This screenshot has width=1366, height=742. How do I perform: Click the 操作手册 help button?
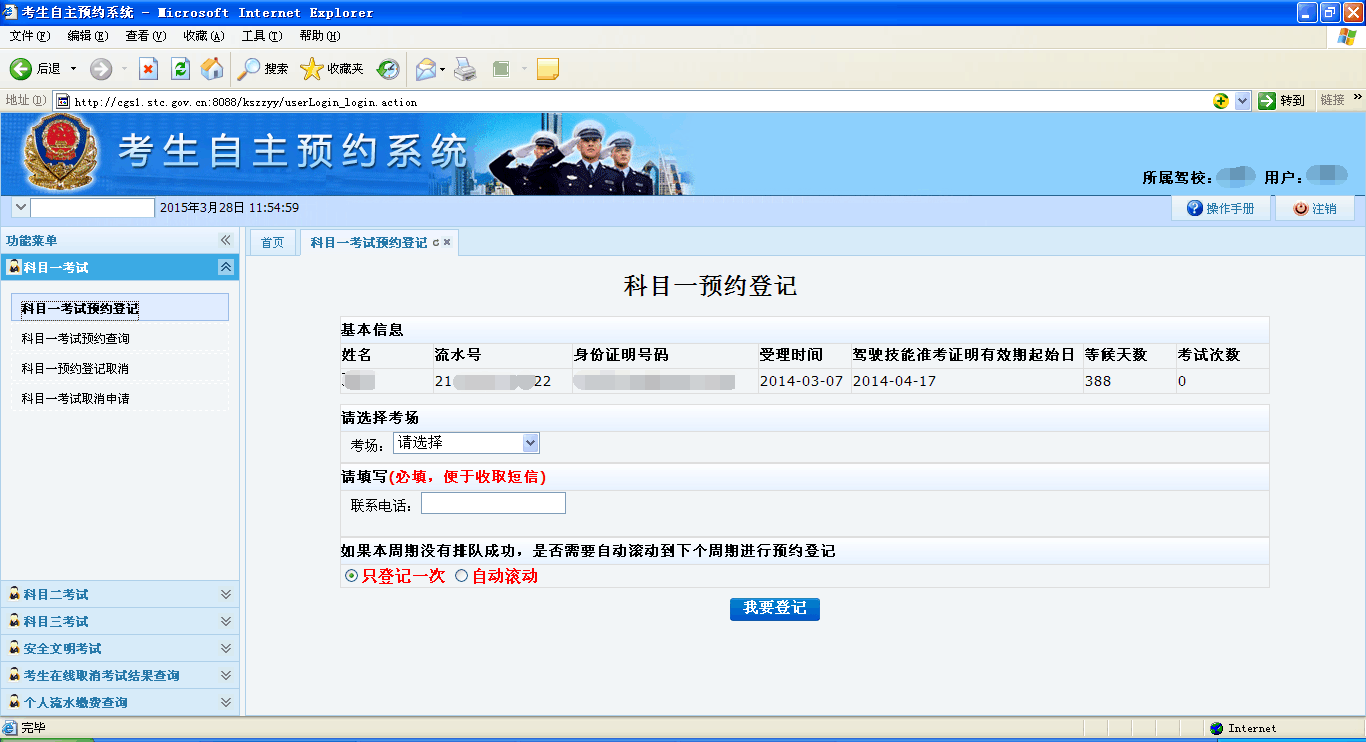(x=1220, y=208)
